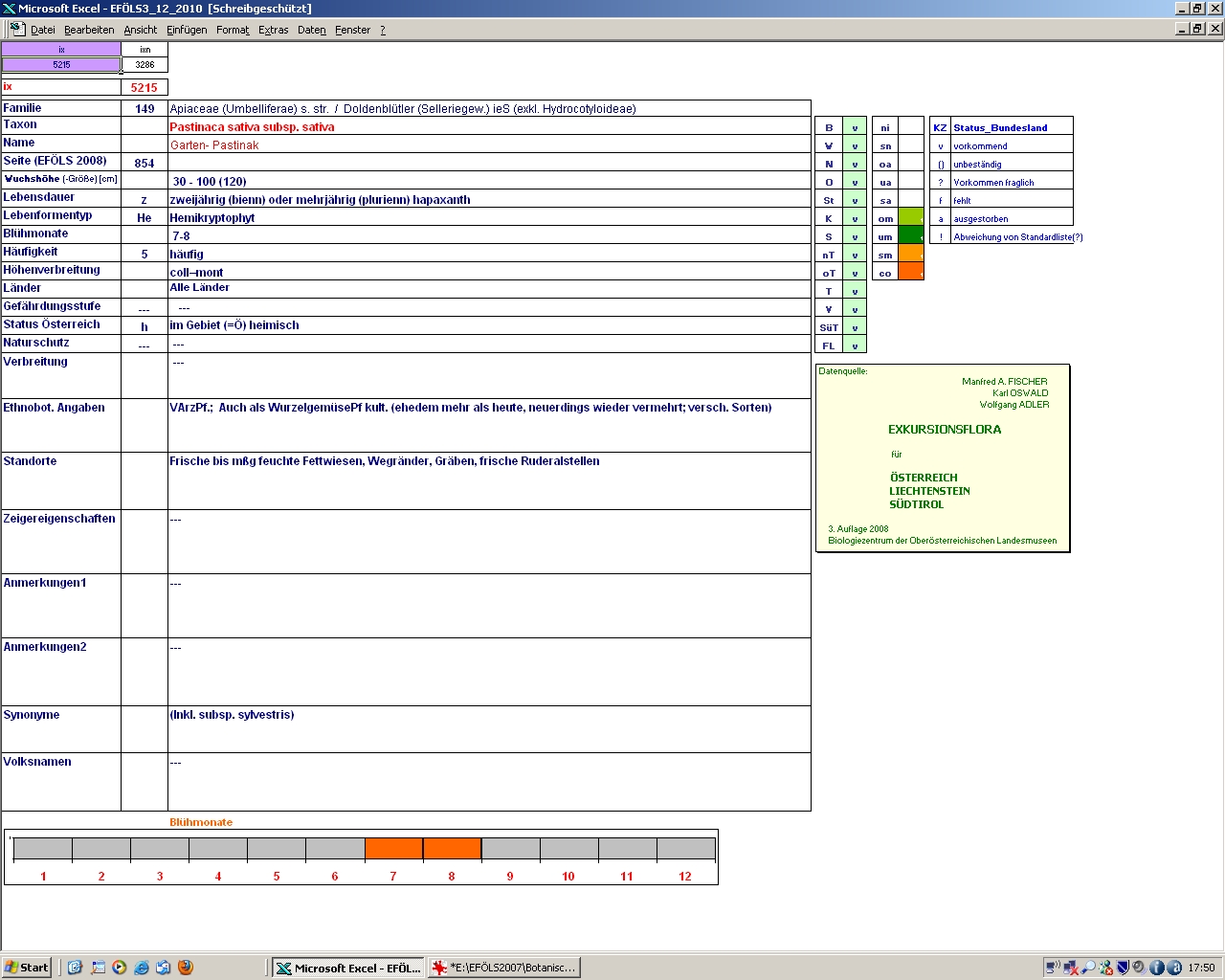Viewport: 1225px width, 980px height.
Task: Select the SüT status row cell
Action: click(x=855, y=327)
